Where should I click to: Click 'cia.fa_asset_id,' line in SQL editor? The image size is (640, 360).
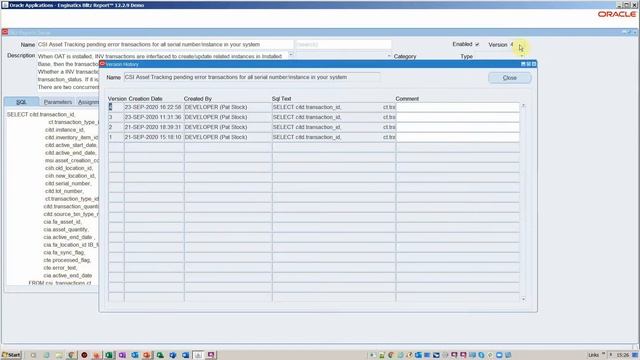pos(62,222)
